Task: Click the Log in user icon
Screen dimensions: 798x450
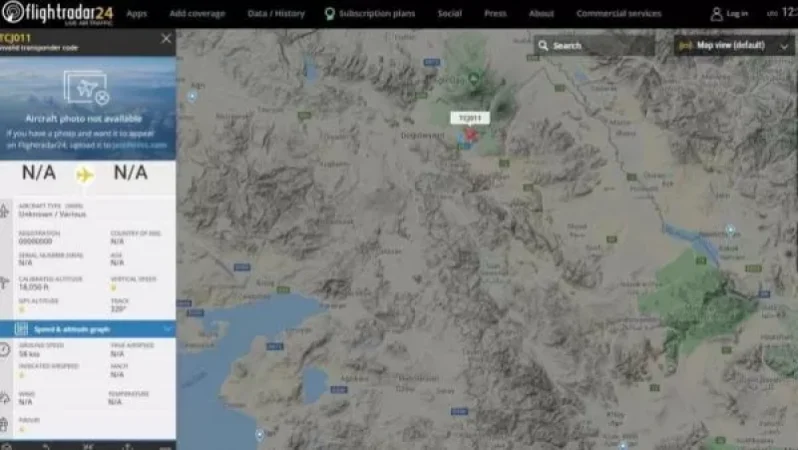Action: [x=717, y=14]
